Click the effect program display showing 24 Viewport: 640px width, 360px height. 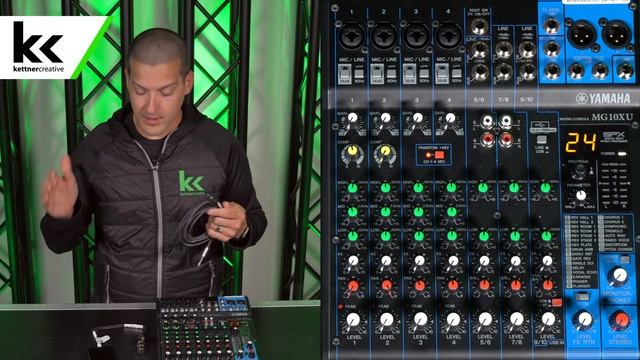coord(580,142)
